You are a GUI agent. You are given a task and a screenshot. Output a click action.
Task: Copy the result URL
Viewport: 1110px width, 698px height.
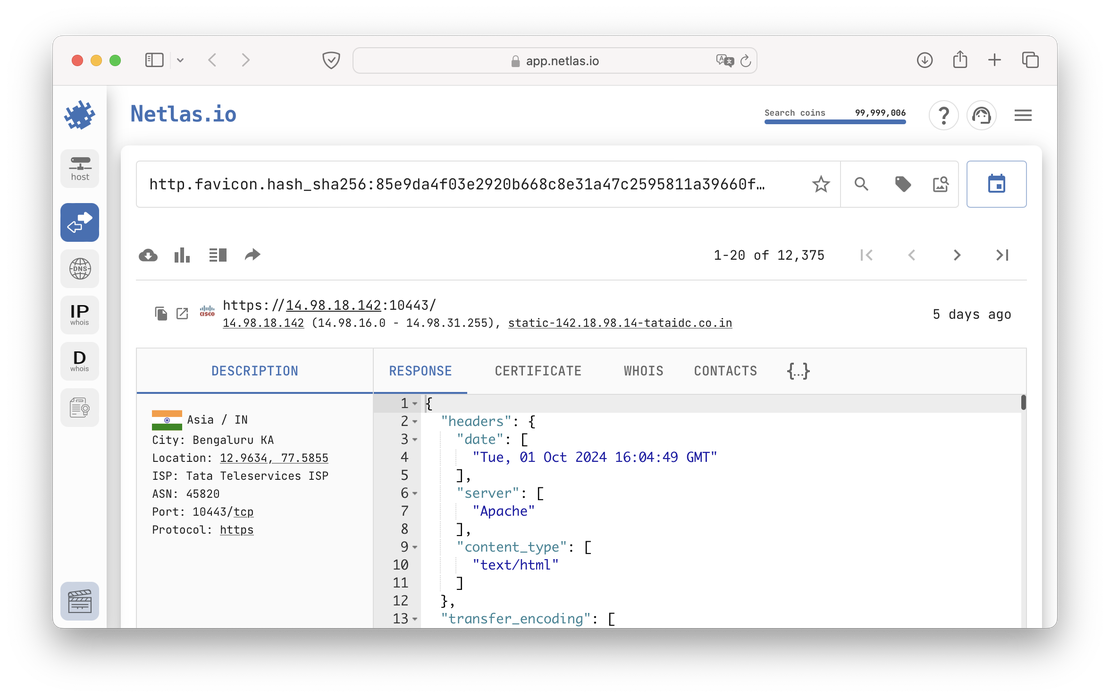click(161, 313)
